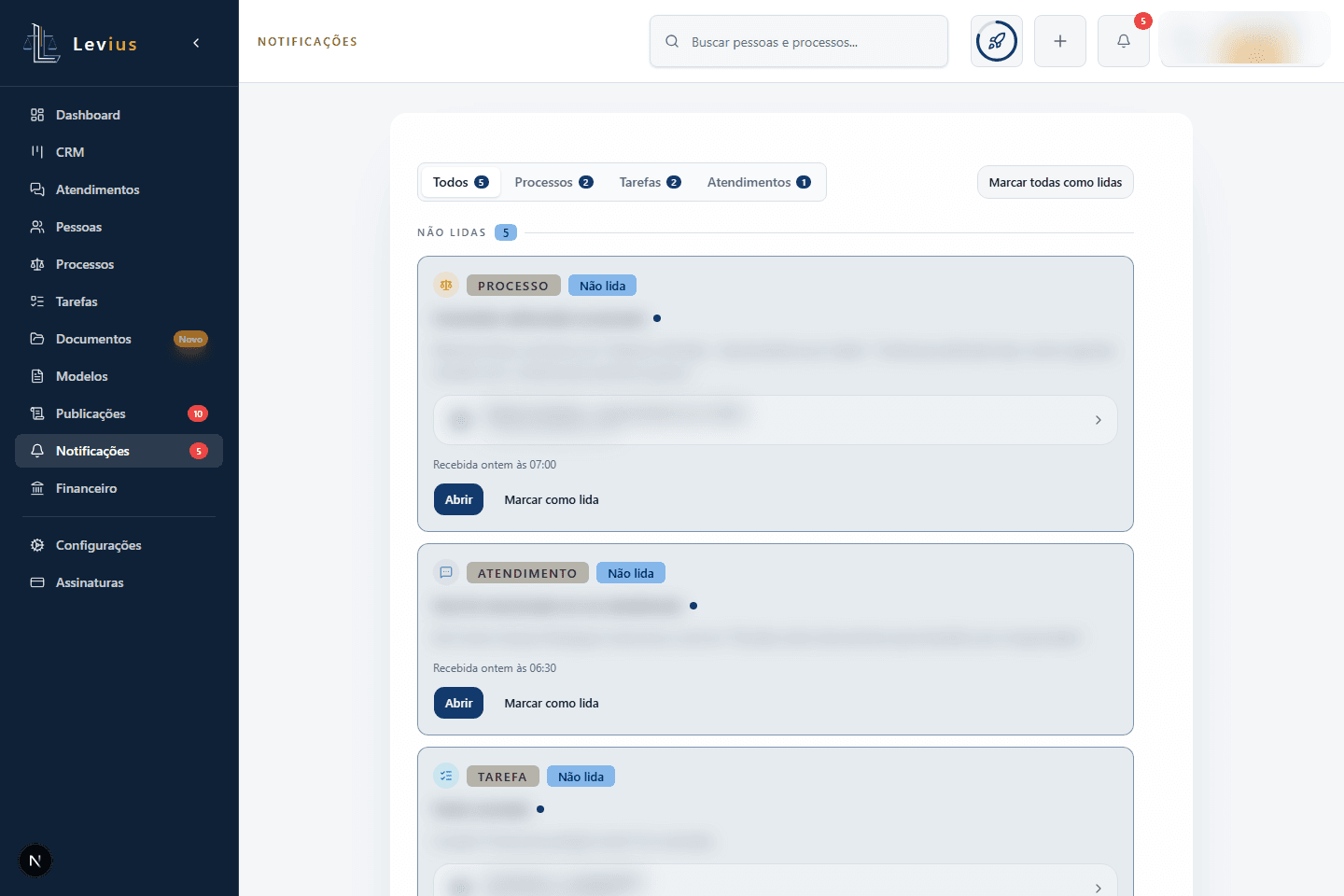Screen dimensions: 1344x896
Task: Click the CRM kanban icon
Action: click(x=37, y=152)
